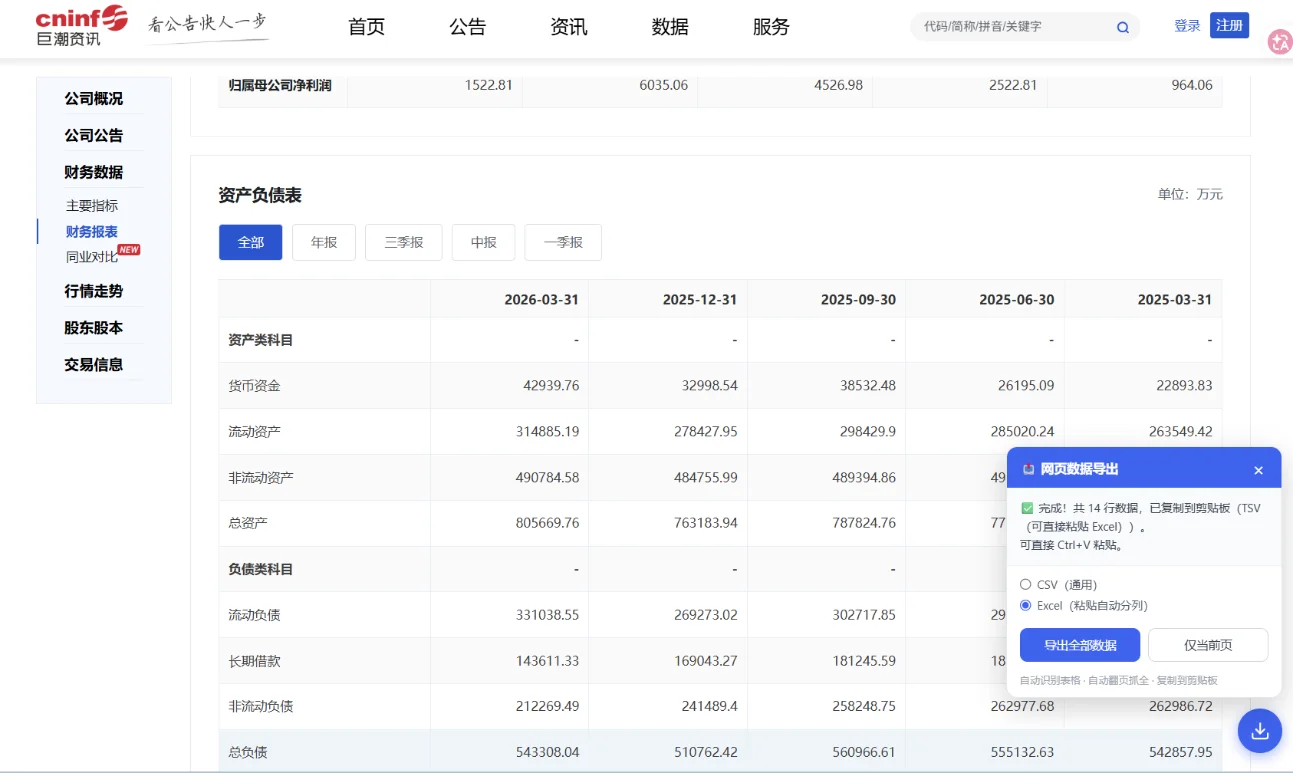1293x773 pixels.
Task: Click the pink translate icon at top right
Action: tap(1279, 42)
